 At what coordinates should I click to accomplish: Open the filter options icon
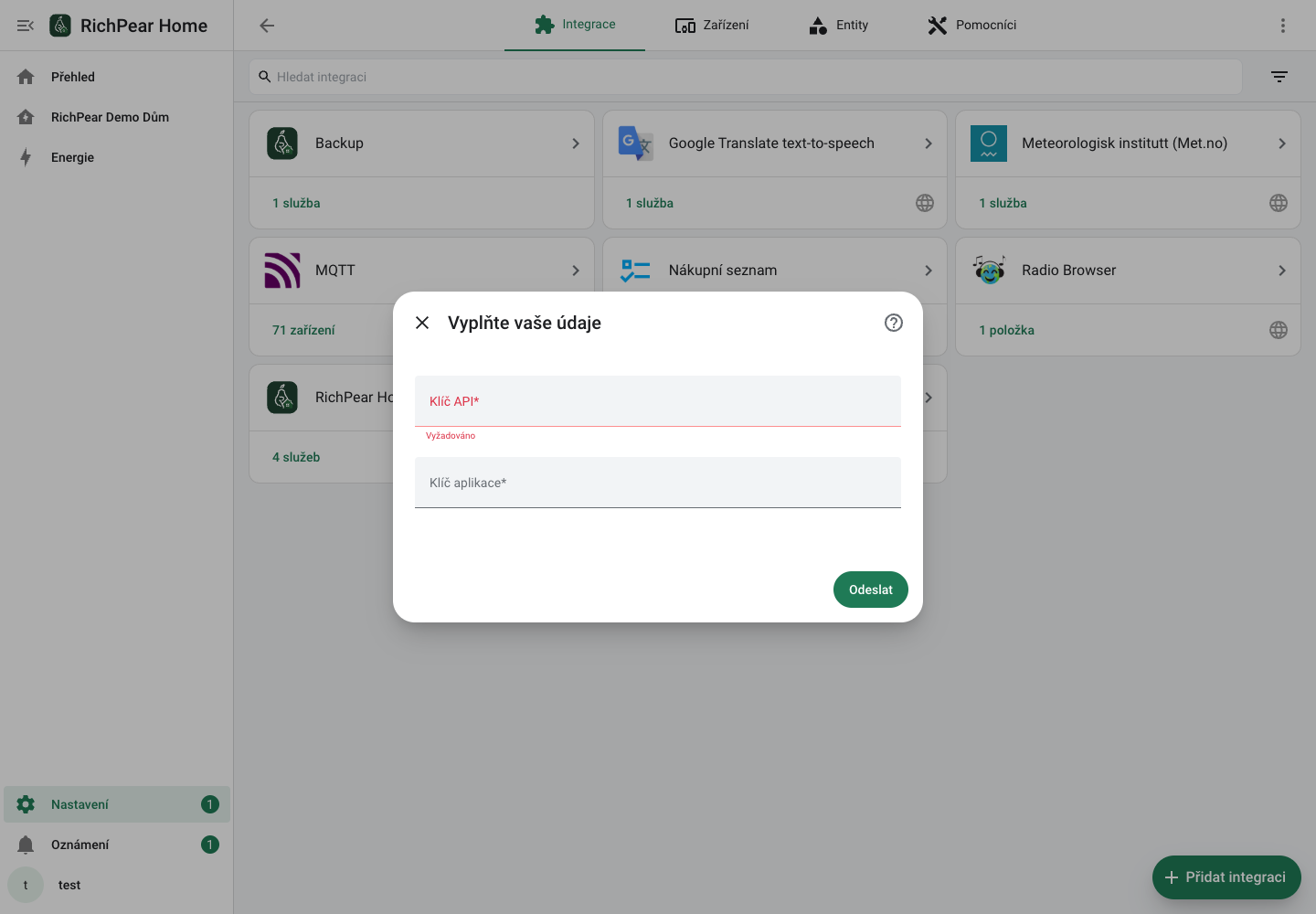pos(1279,77)
